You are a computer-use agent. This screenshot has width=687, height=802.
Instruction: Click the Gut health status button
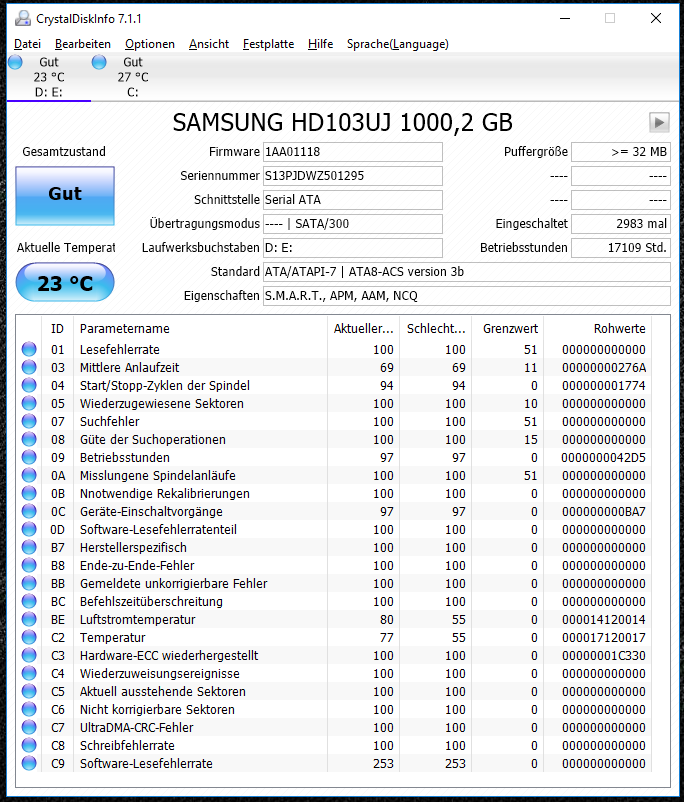point(65,196)
